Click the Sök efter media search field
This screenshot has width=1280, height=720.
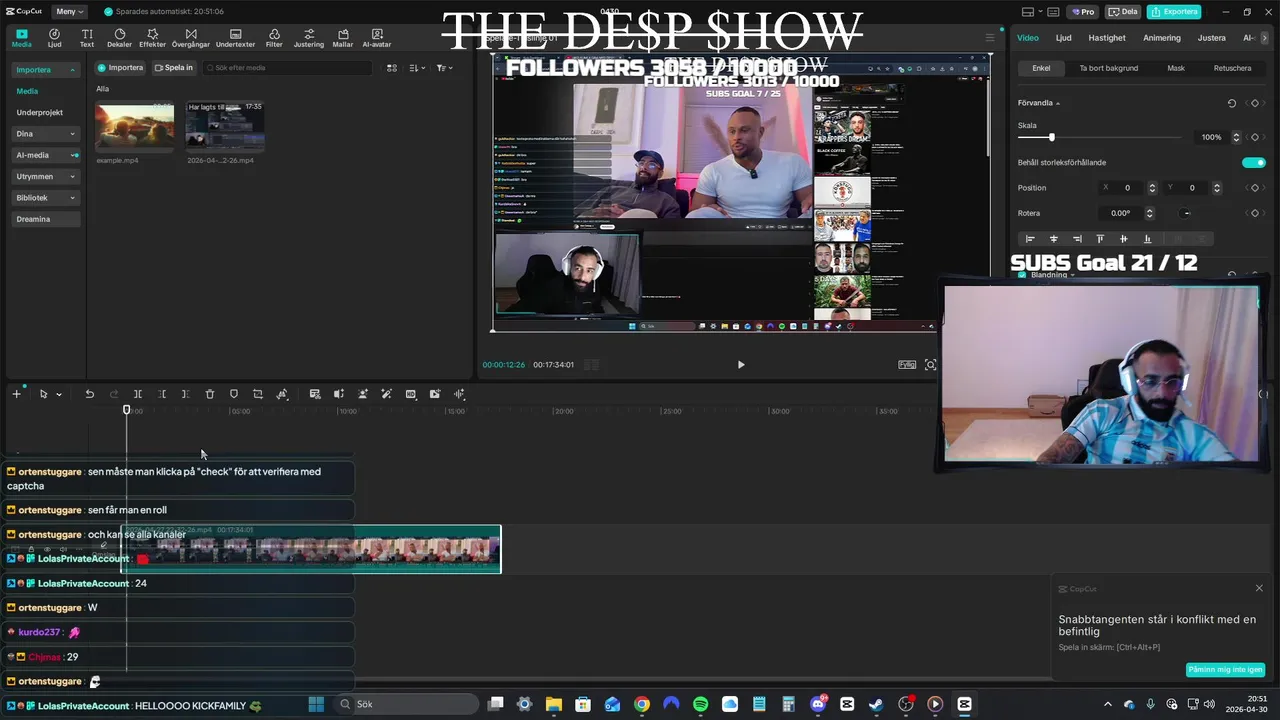coord(287,68)
